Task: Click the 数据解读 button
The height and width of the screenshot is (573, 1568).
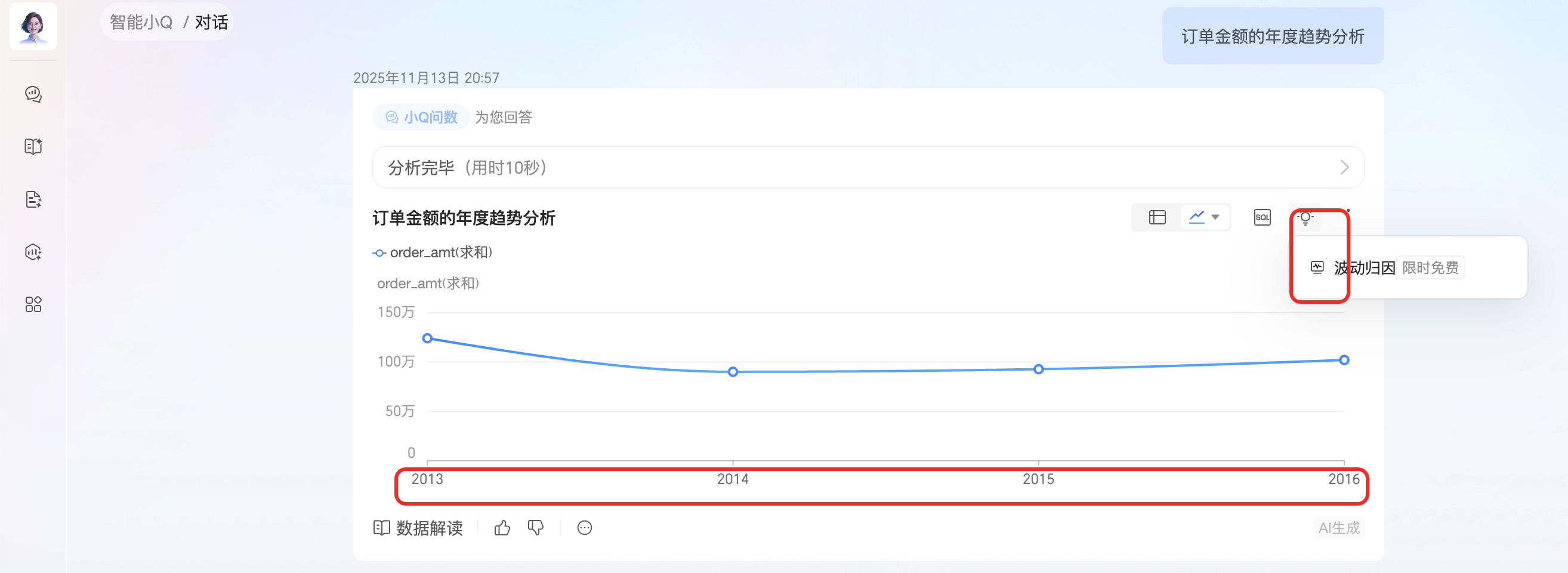Action: [x=418, y=528]
